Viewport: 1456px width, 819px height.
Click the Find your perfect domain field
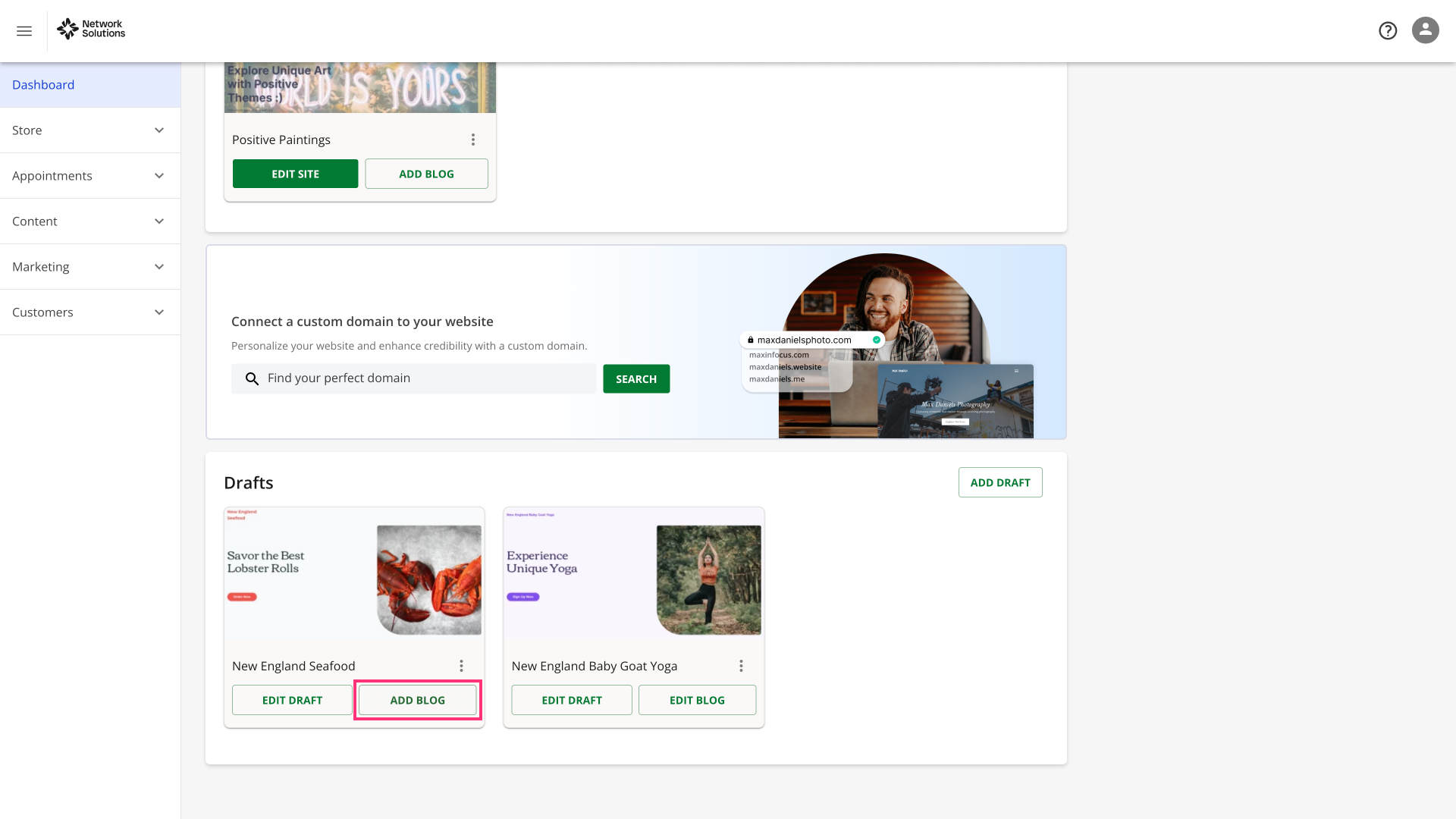tap(425, 378)
